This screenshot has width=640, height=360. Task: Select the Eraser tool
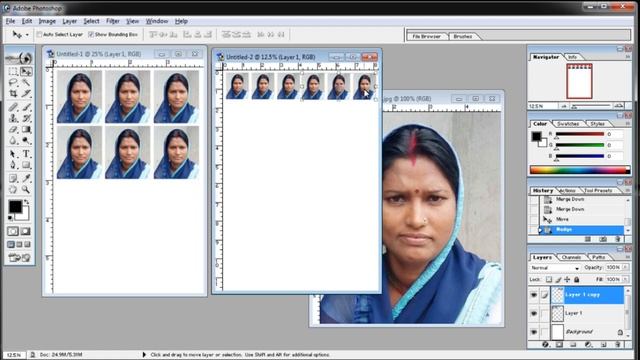pyautogui.click(x=13, y=129)
